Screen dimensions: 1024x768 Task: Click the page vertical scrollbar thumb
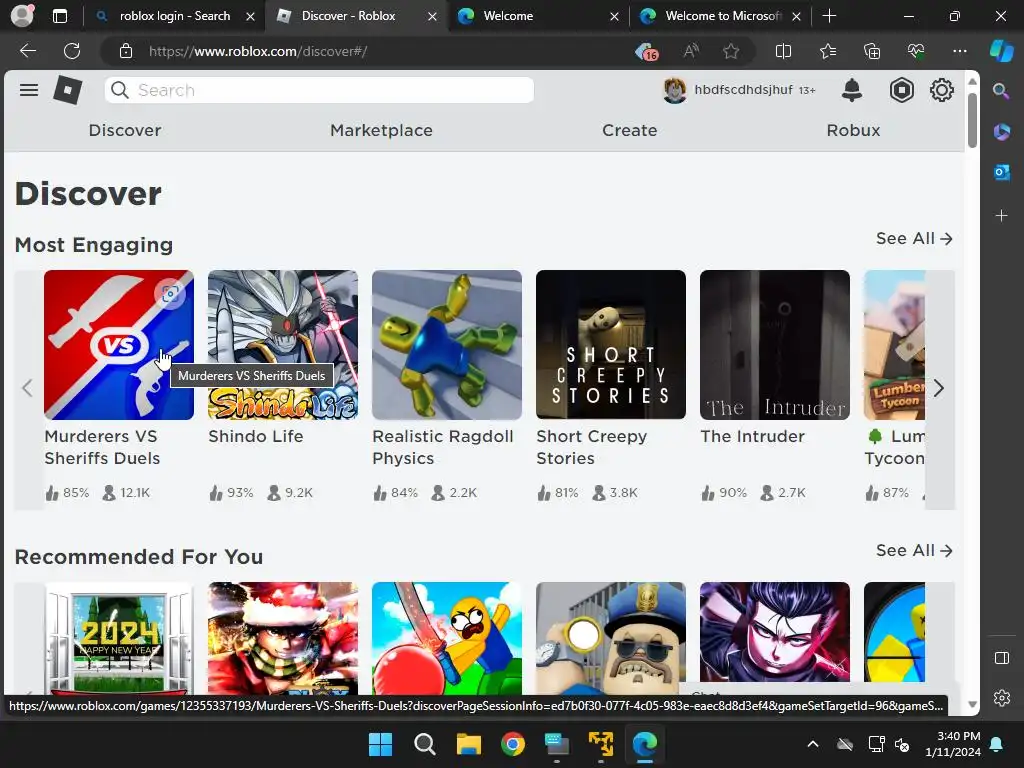coord(972,121)
